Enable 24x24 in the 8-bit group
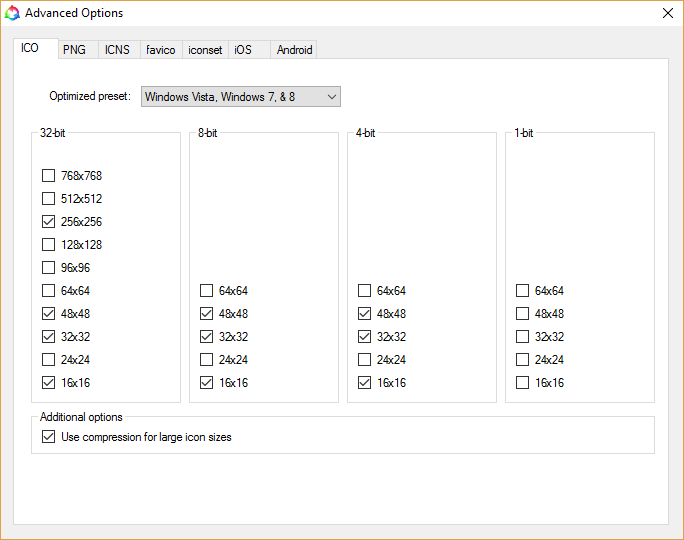The width and height of the screenshot is (684, 540). pos(207,360)
